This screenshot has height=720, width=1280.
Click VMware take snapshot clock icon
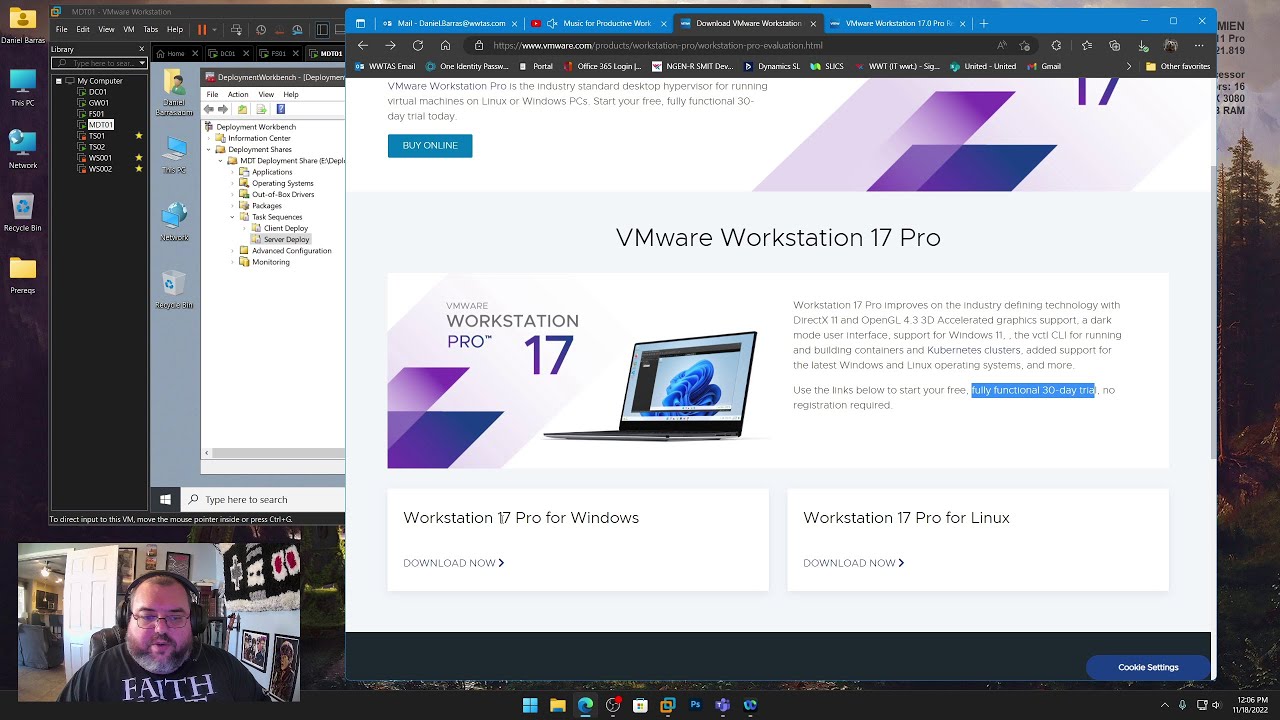(261, 30)
